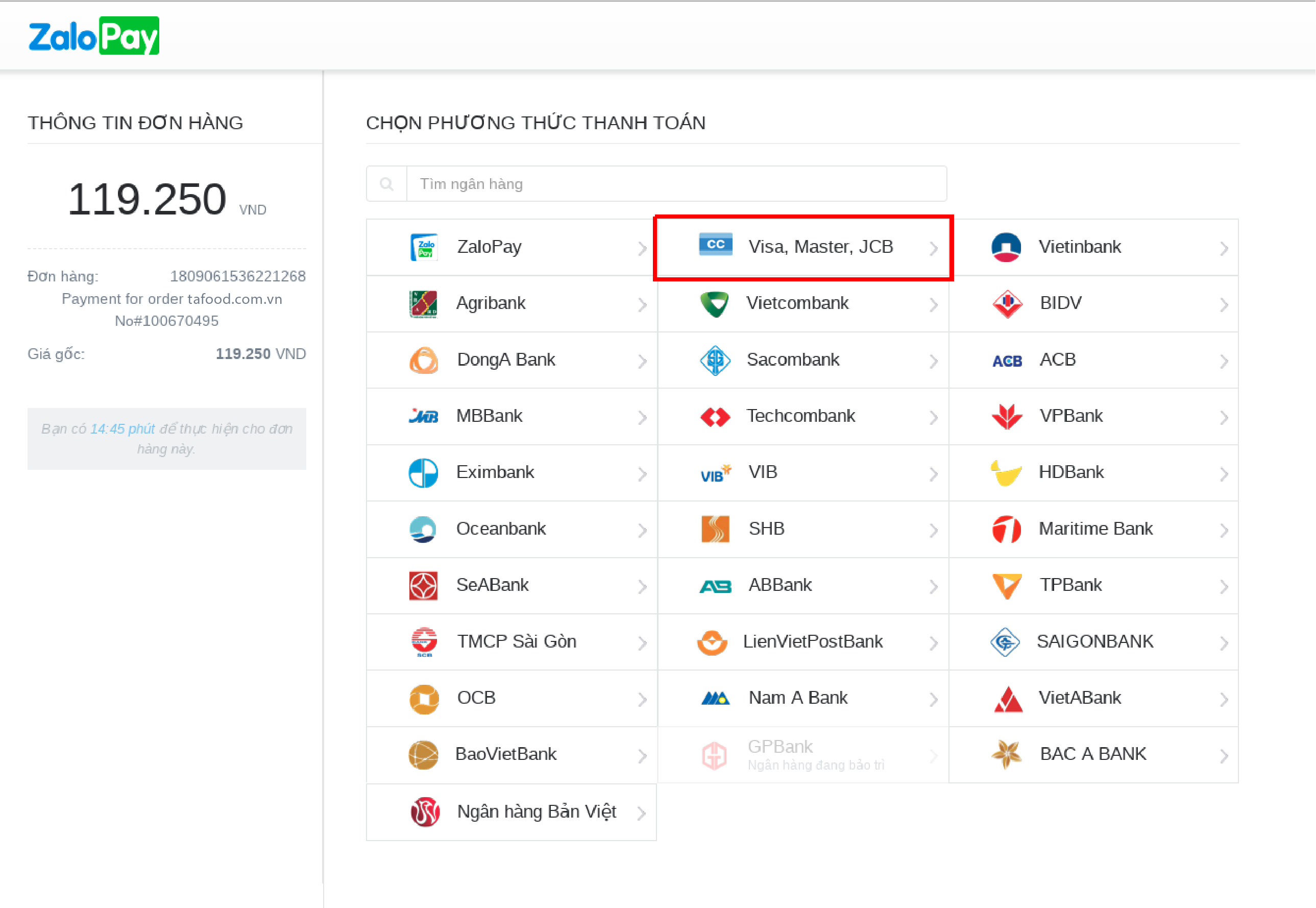Select the Vietcombank logo icon
The image size is (1316, 908).
(x=715, y=304)
